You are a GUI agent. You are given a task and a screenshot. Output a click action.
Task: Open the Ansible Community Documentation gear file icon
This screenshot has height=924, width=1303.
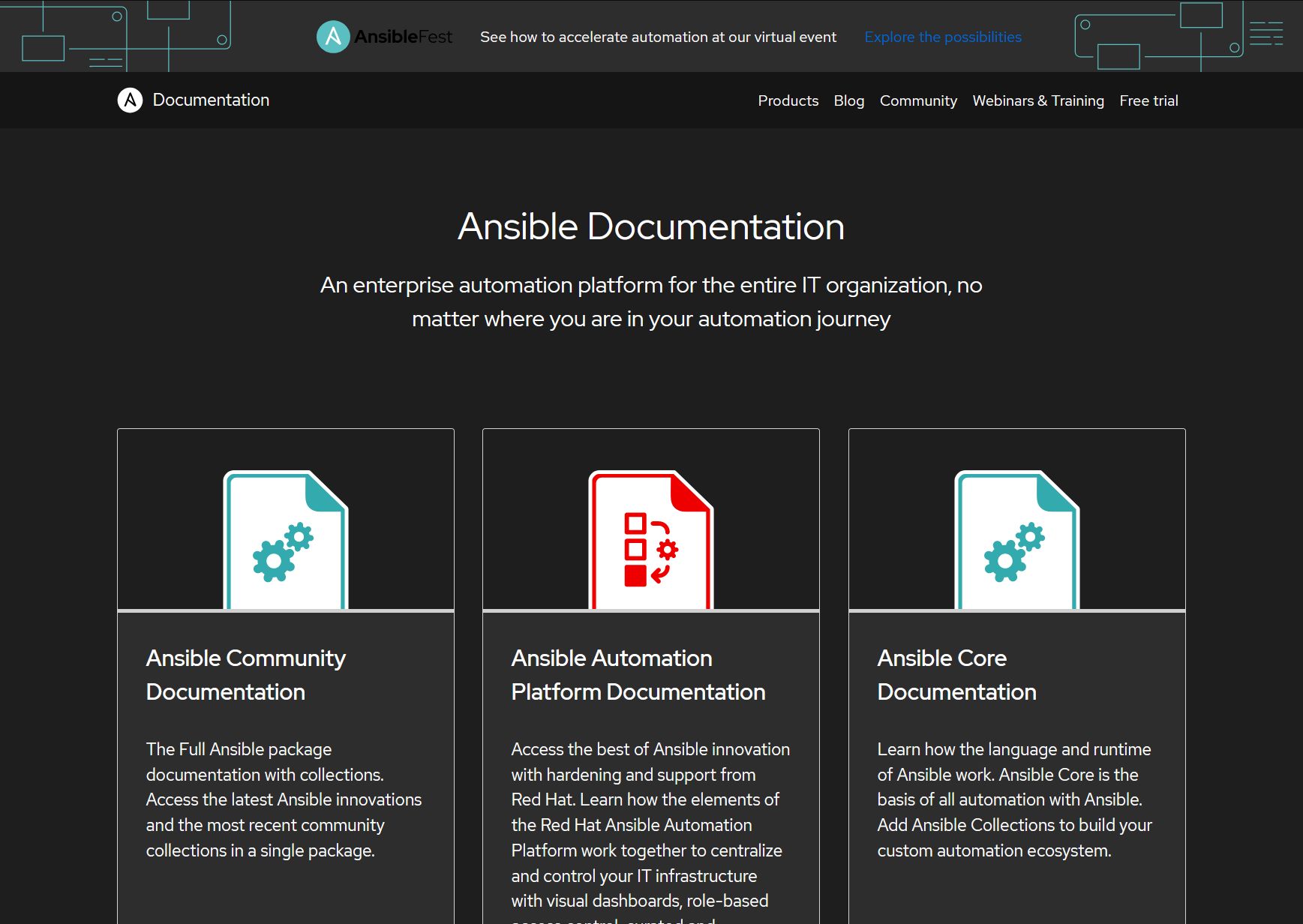[x=286, y=539]
